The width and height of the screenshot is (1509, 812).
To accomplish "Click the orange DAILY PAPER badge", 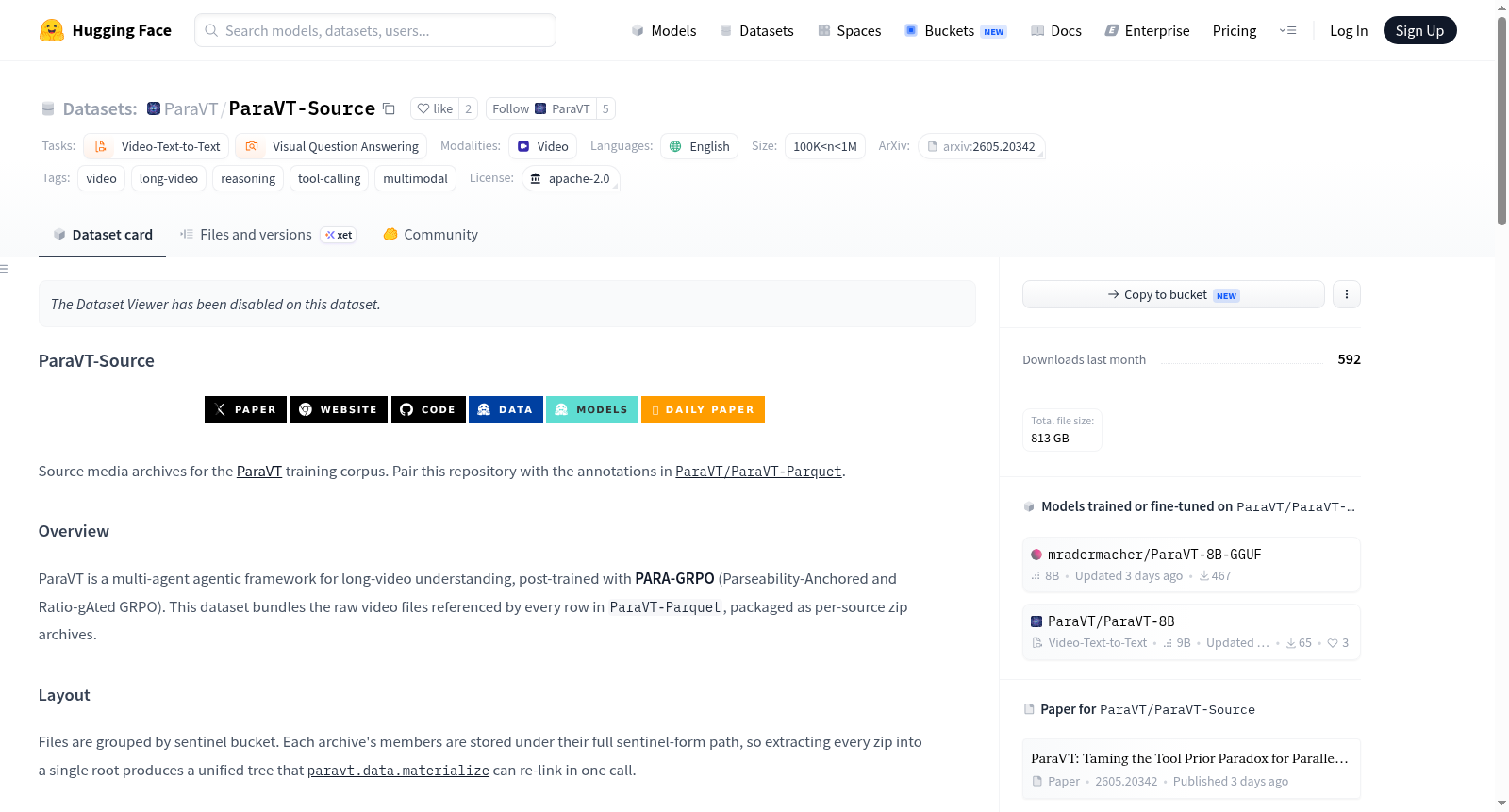I will 703,409.
